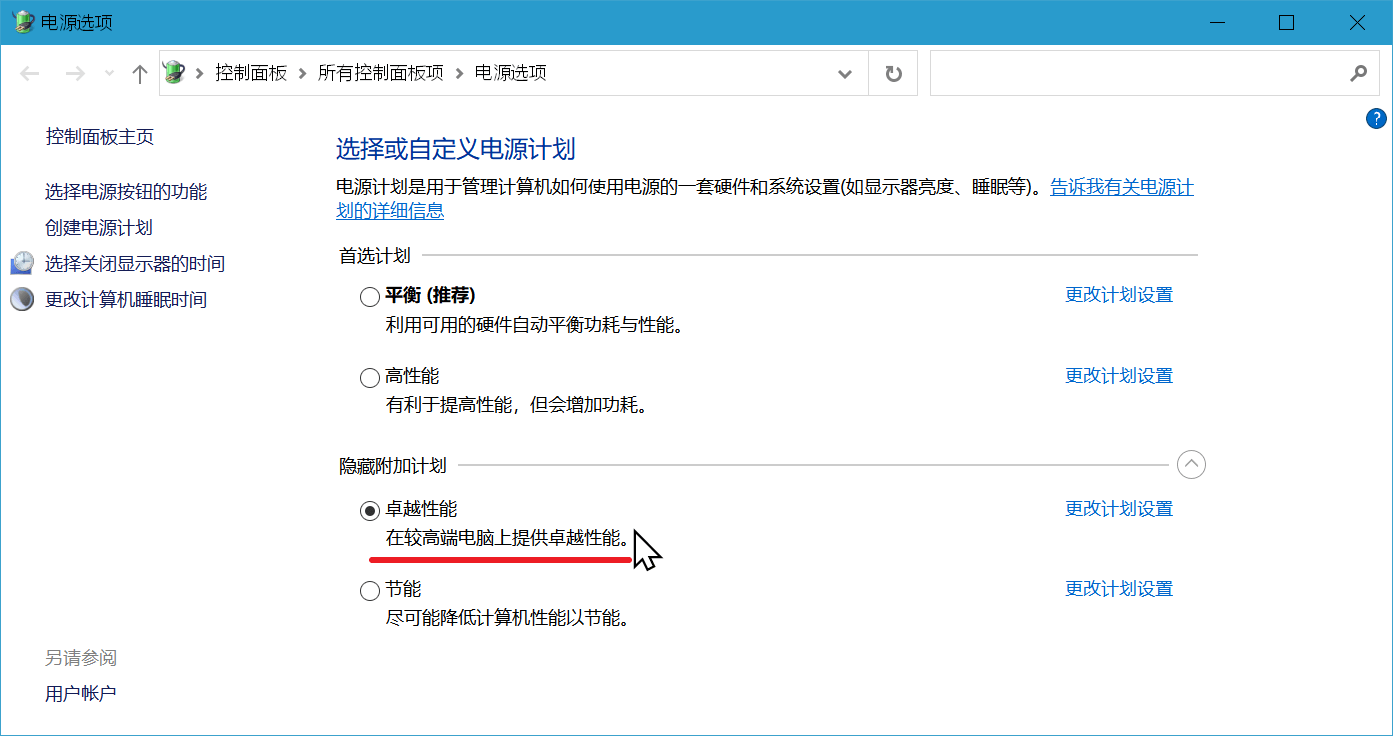Click the forward navigation arrow
The height and width of the screenshot is (736, 1393).
(76, 72)
